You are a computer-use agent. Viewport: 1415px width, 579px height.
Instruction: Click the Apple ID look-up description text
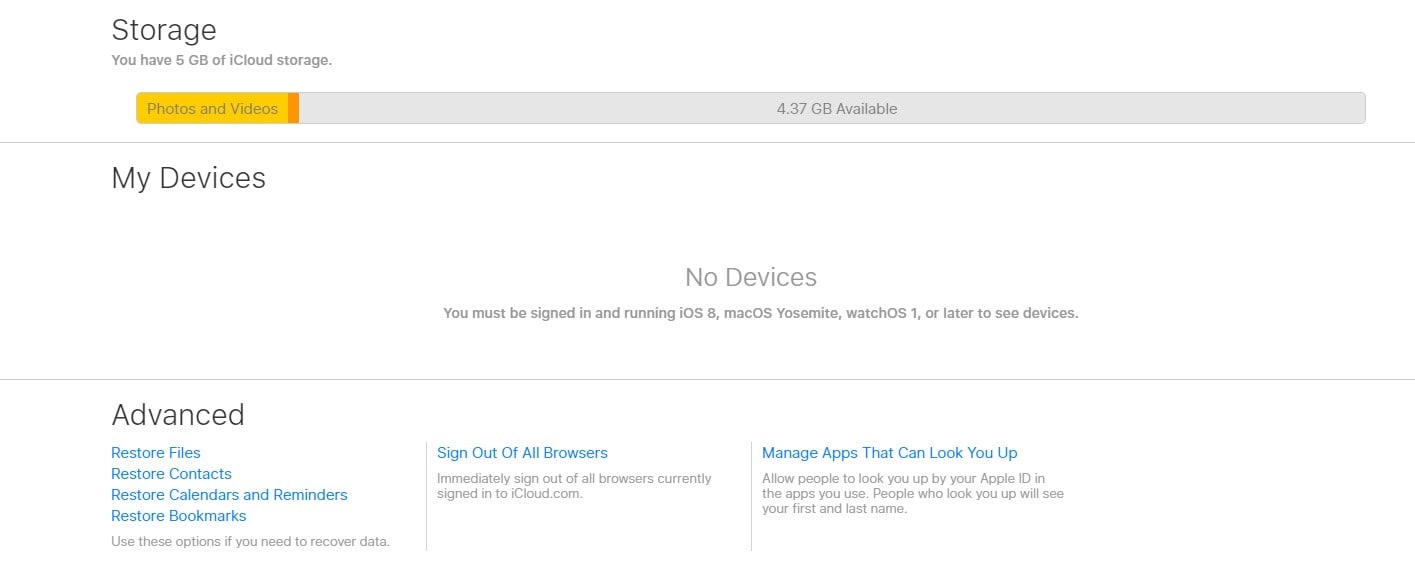(x=912, y=493)
